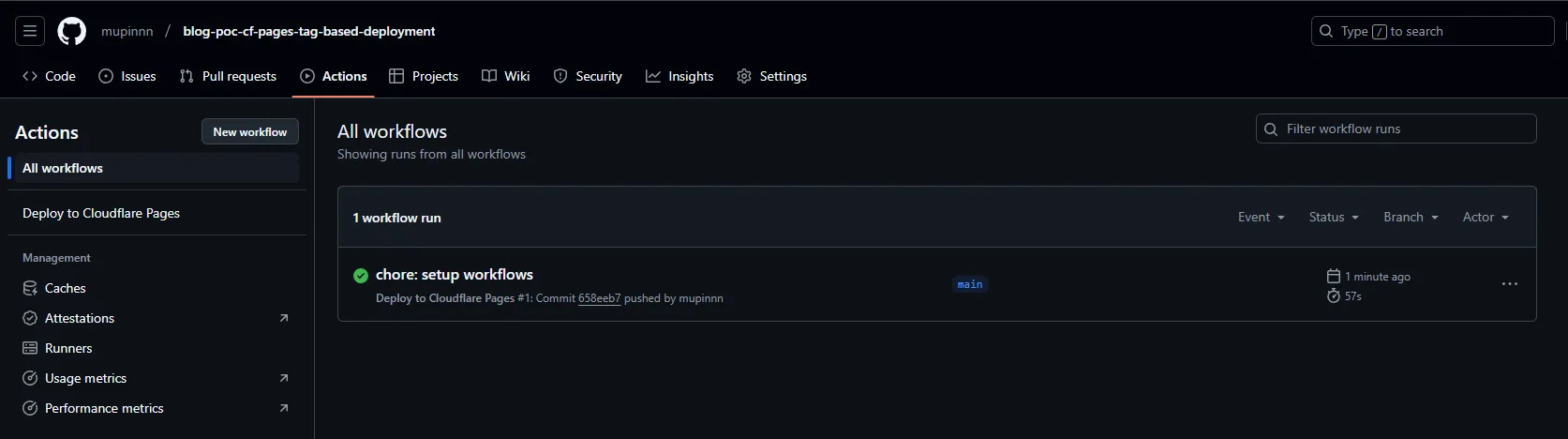1568x439 pixels.
Task: Open the chore: setup workflows run
Action: click(x=455, y=275)
